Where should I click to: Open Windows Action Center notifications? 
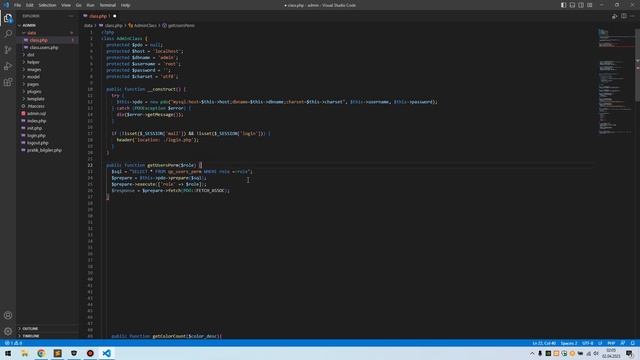click(630, 353)
